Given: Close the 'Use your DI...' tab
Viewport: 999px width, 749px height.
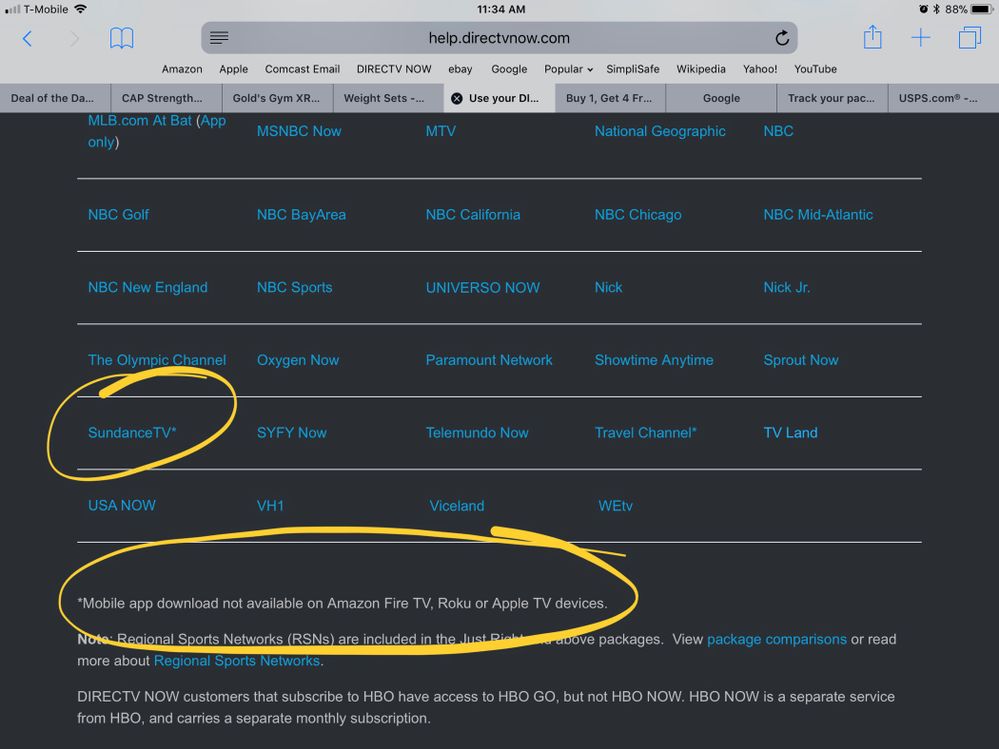Looking at the screenshot, I should [x=456, y=98].
